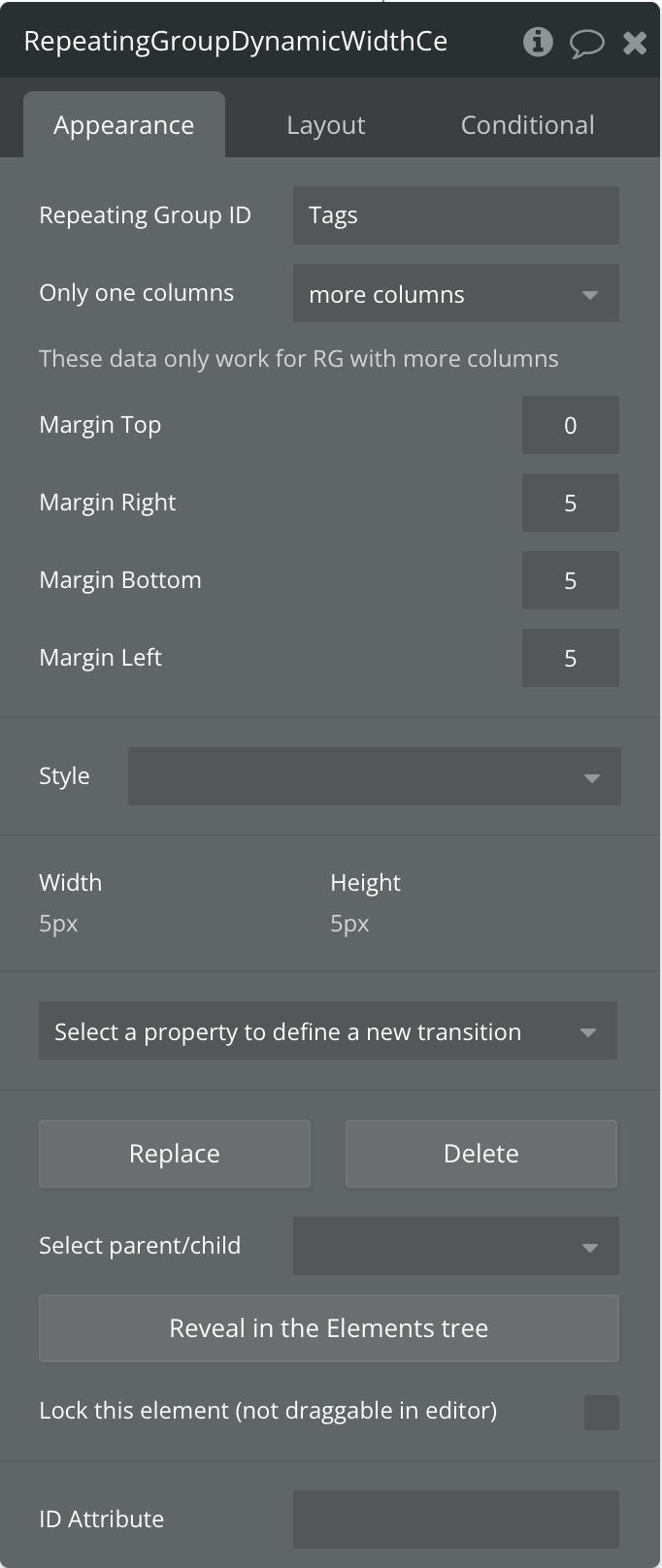662x1568 pixels.
Task: Switch to the Layout tab
Action: [326, 125]
